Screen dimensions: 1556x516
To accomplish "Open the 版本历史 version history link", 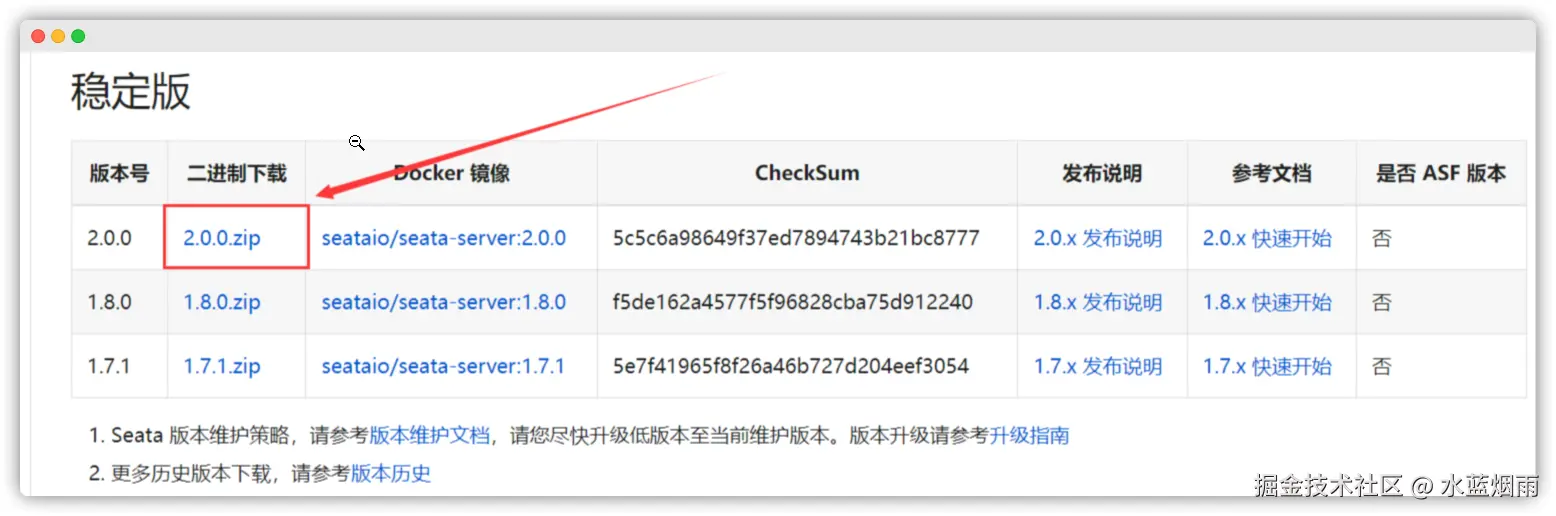I will [391, 473].
